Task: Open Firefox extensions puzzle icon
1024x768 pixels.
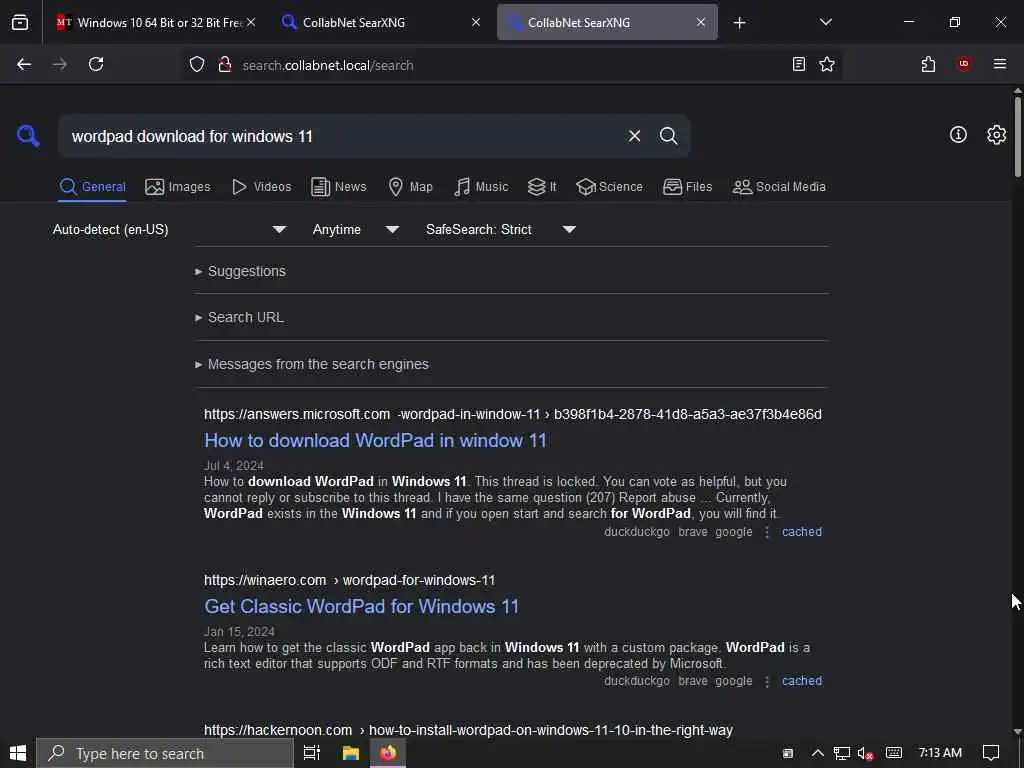Action: coord(928,64)
